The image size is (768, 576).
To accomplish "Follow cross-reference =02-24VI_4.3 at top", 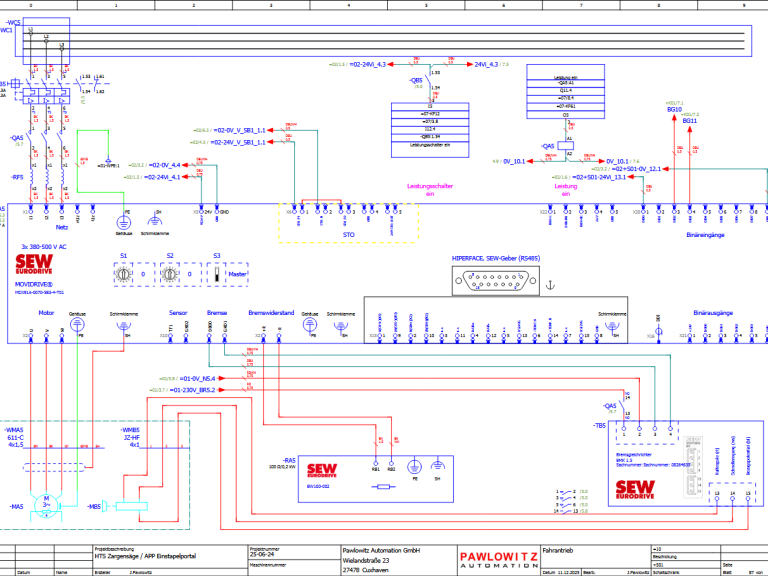I will (367, 64).
